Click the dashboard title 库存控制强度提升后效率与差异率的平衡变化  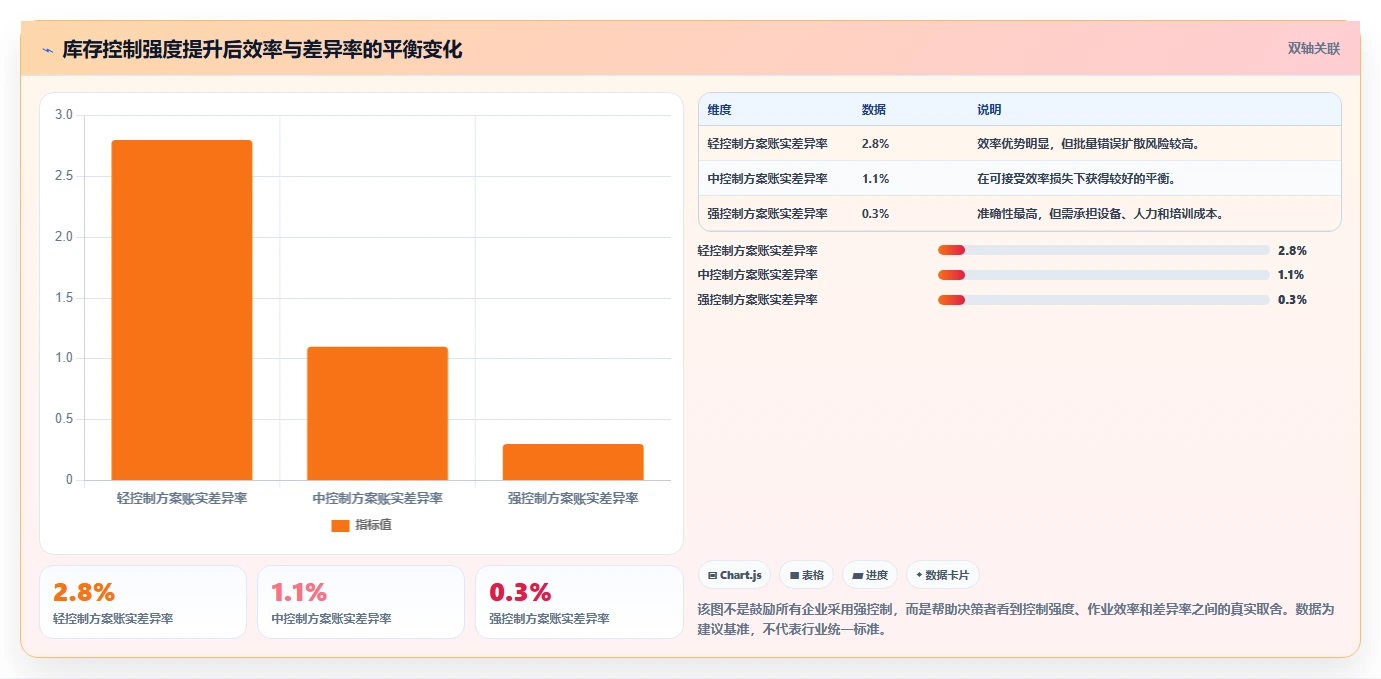click(x=262, y=50)
